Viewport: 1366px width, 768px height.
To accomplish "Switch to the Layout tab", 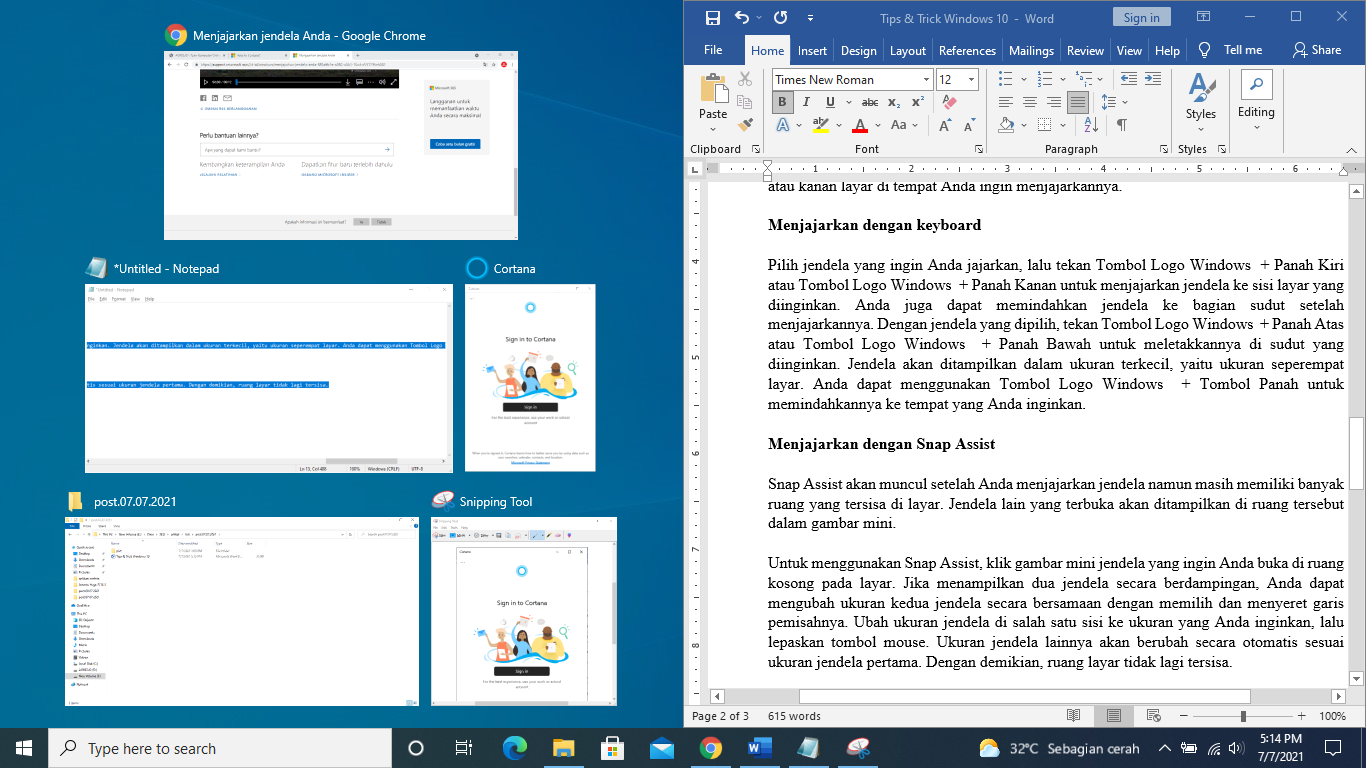I will click(x=908, y=50).
